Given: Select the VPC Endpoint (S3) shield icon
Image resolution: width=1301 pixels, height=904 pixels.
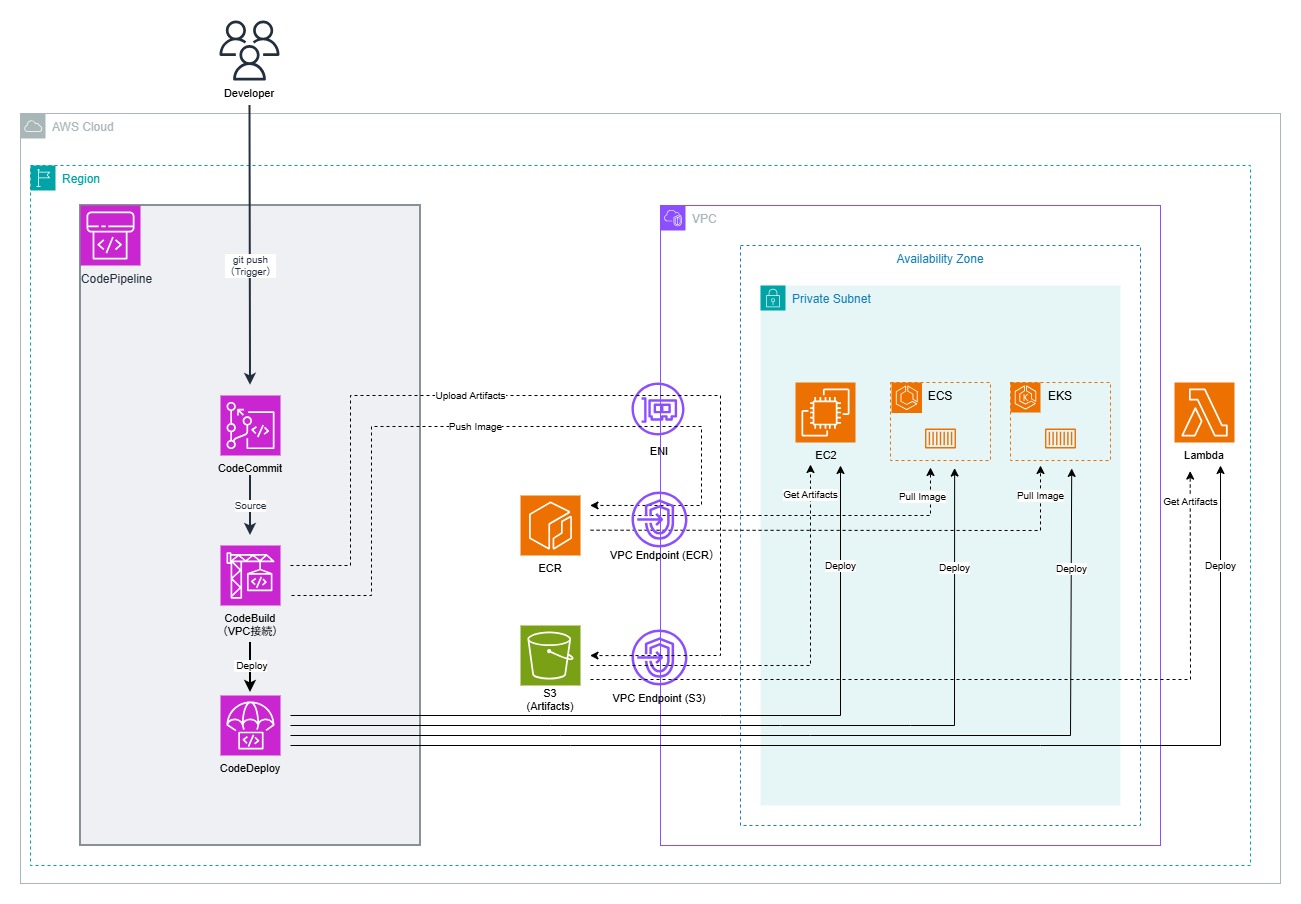Looking at the screenshot, I should [659, 658].
